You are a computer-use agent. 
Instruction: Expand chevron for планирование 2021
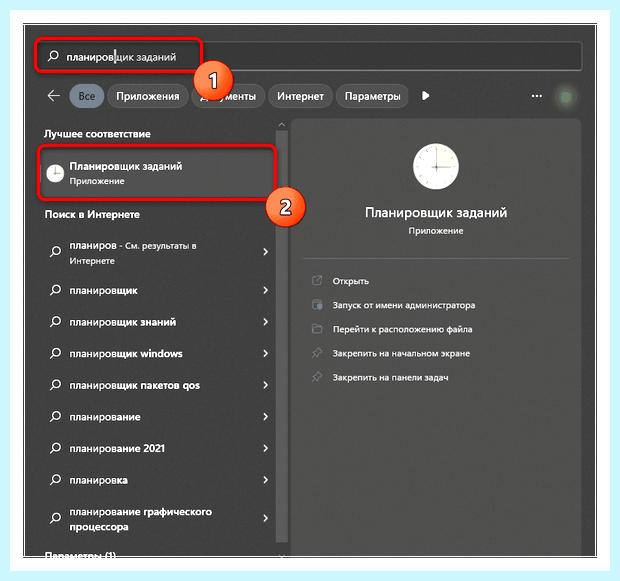tap(265, 449)
